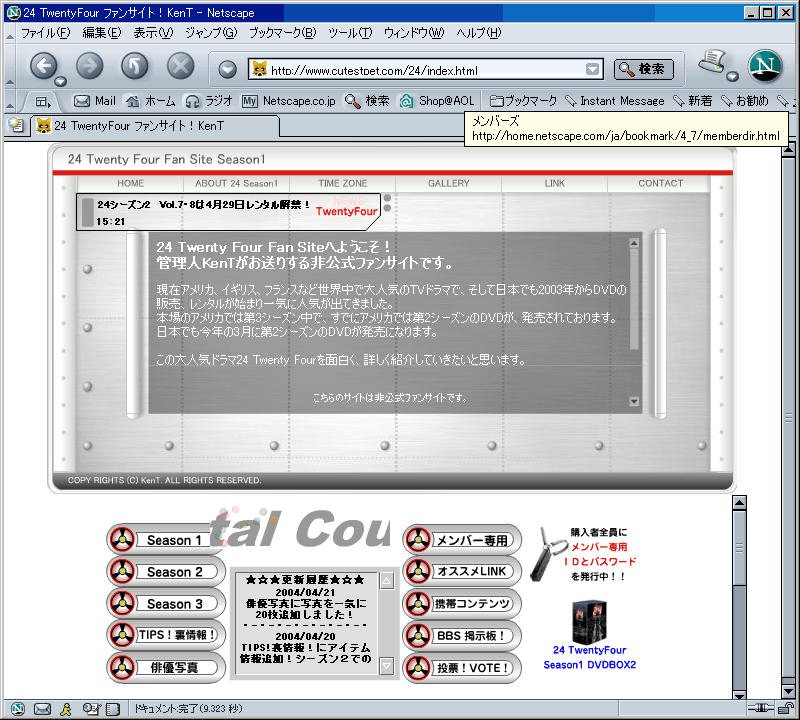
Task: Open ラジオ (Radio) from personal toolbar
Action: (209, 101)
